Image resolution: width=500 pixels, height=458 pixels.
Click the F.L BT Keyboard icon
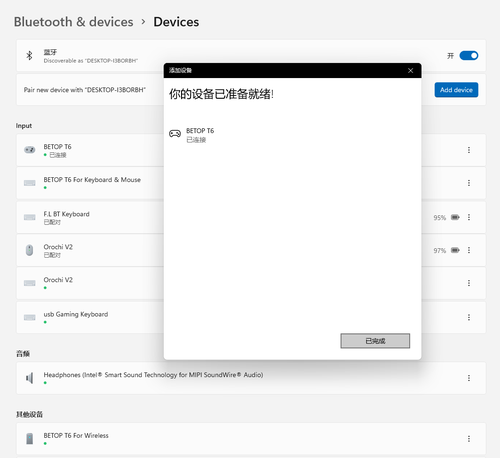[30, 217]
